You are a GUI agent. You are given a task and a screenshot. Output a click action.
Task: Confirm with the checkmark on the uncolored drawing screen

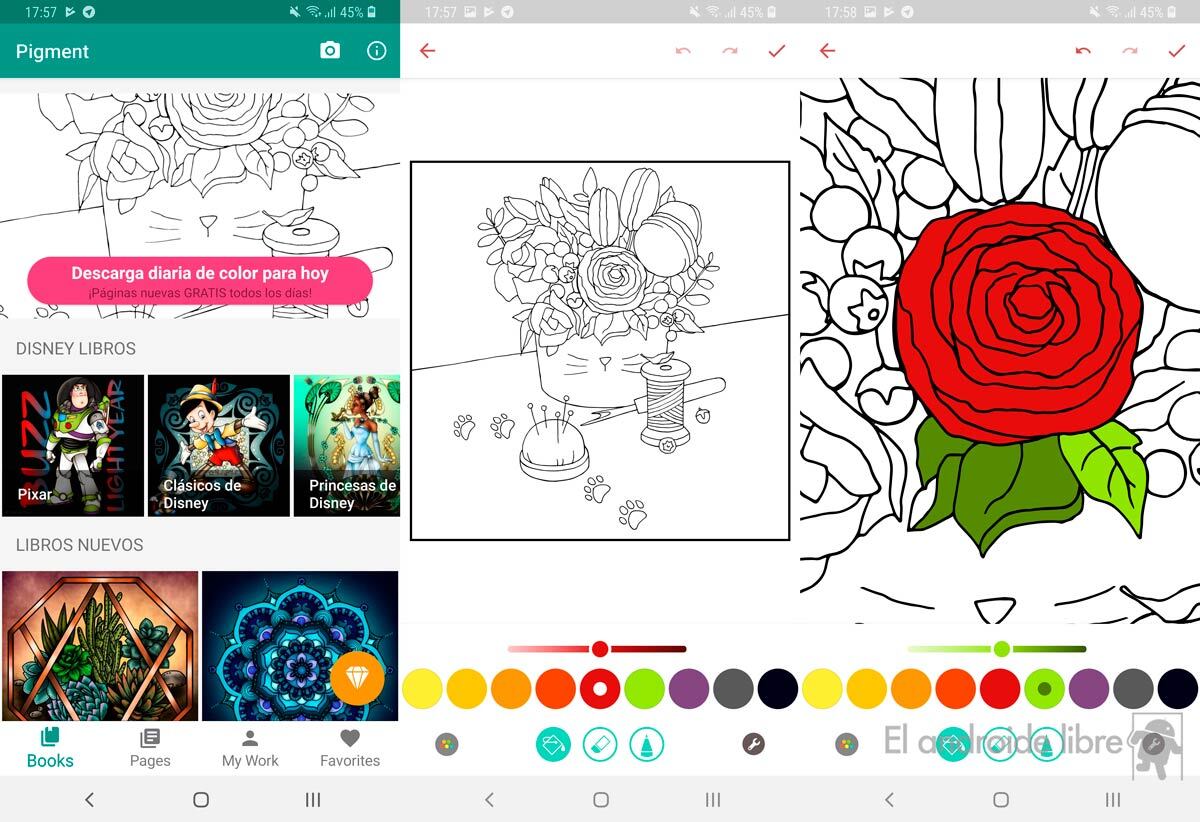point(777,51)
